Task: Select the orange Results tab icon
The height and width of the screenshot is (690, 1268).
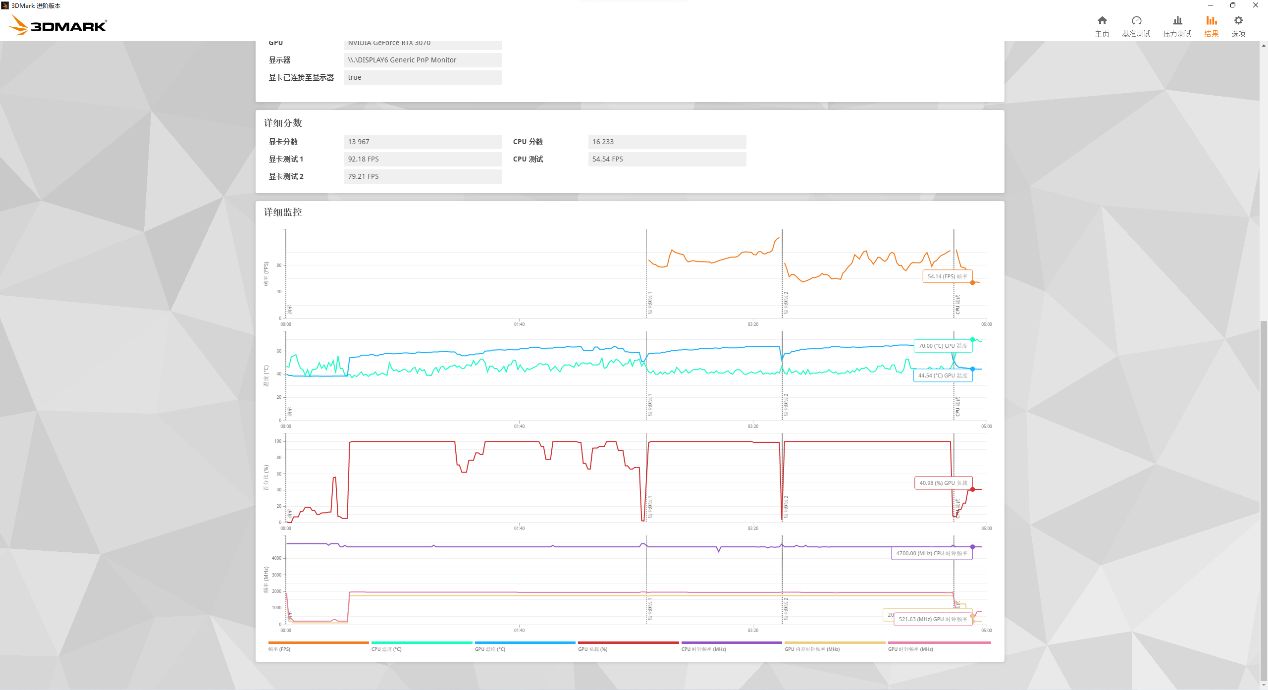Action: (1211, 23)
